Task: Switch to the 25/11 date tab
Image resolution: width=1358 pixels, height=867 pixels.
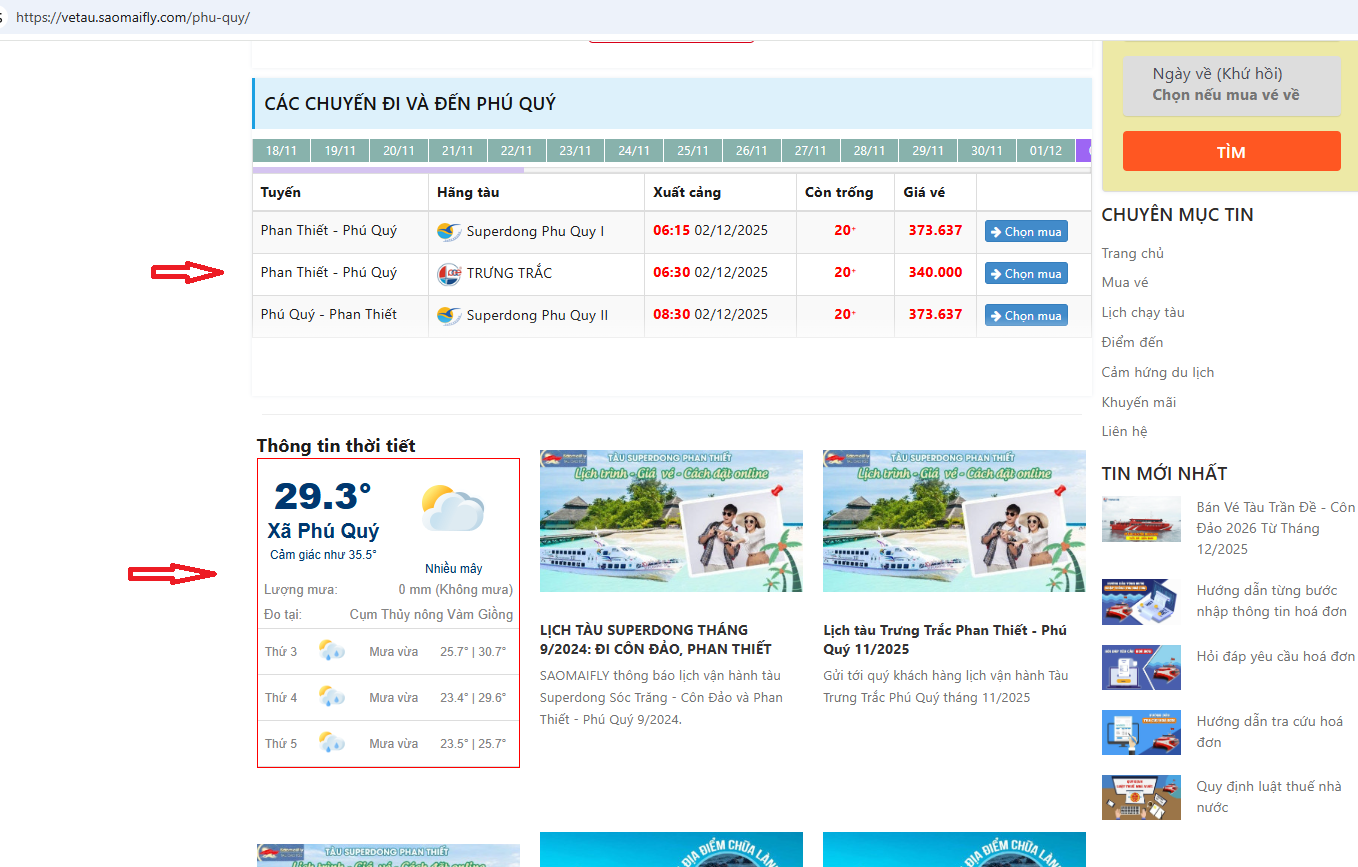Action: [x=693, y=151]
